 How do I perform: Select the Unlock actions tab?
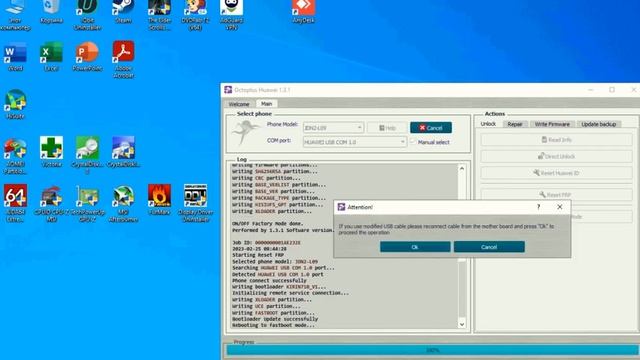(x=488, y=124)
